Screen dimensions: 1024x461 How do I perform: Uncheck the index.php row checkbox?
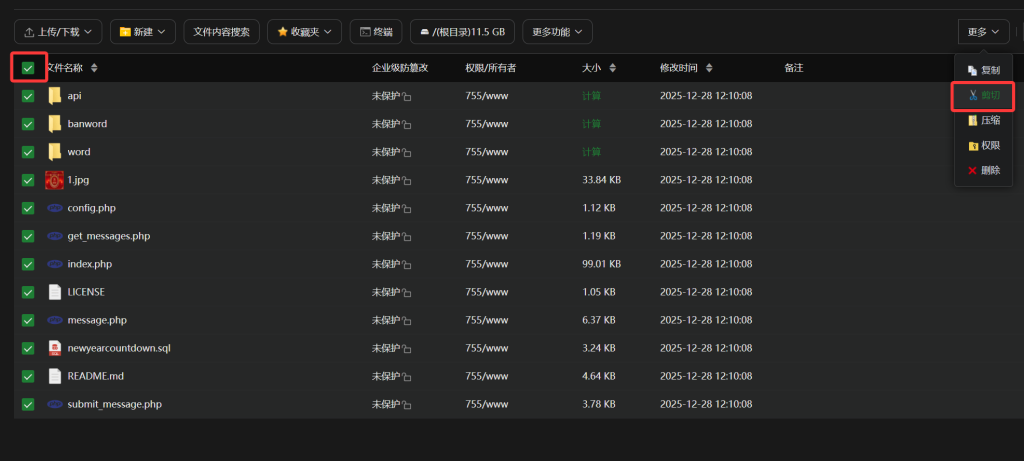point(28,264)
